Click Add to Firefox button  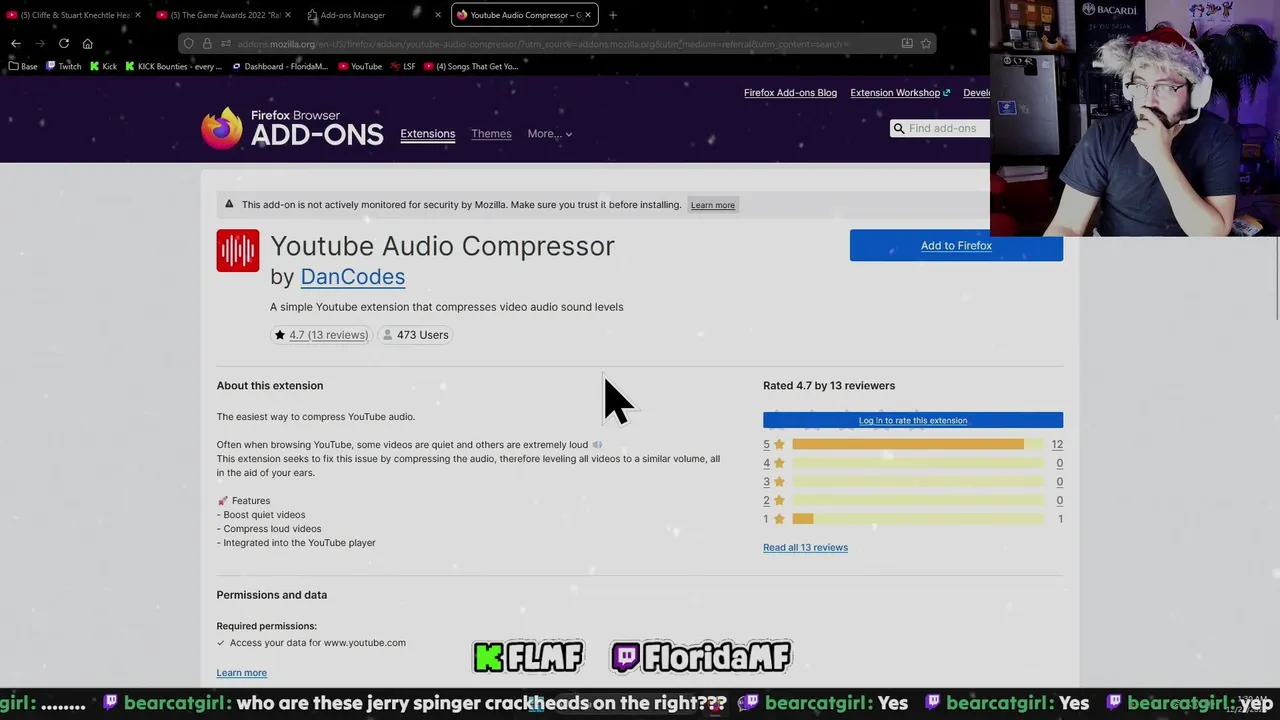tap(956, 245)
